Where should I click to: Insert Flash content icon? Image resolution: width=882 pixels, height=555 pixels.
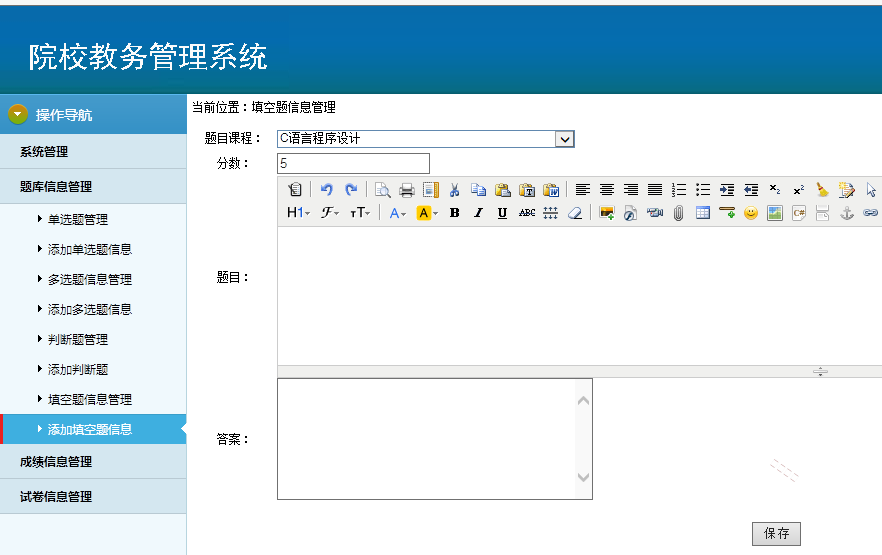coord(631,213)
